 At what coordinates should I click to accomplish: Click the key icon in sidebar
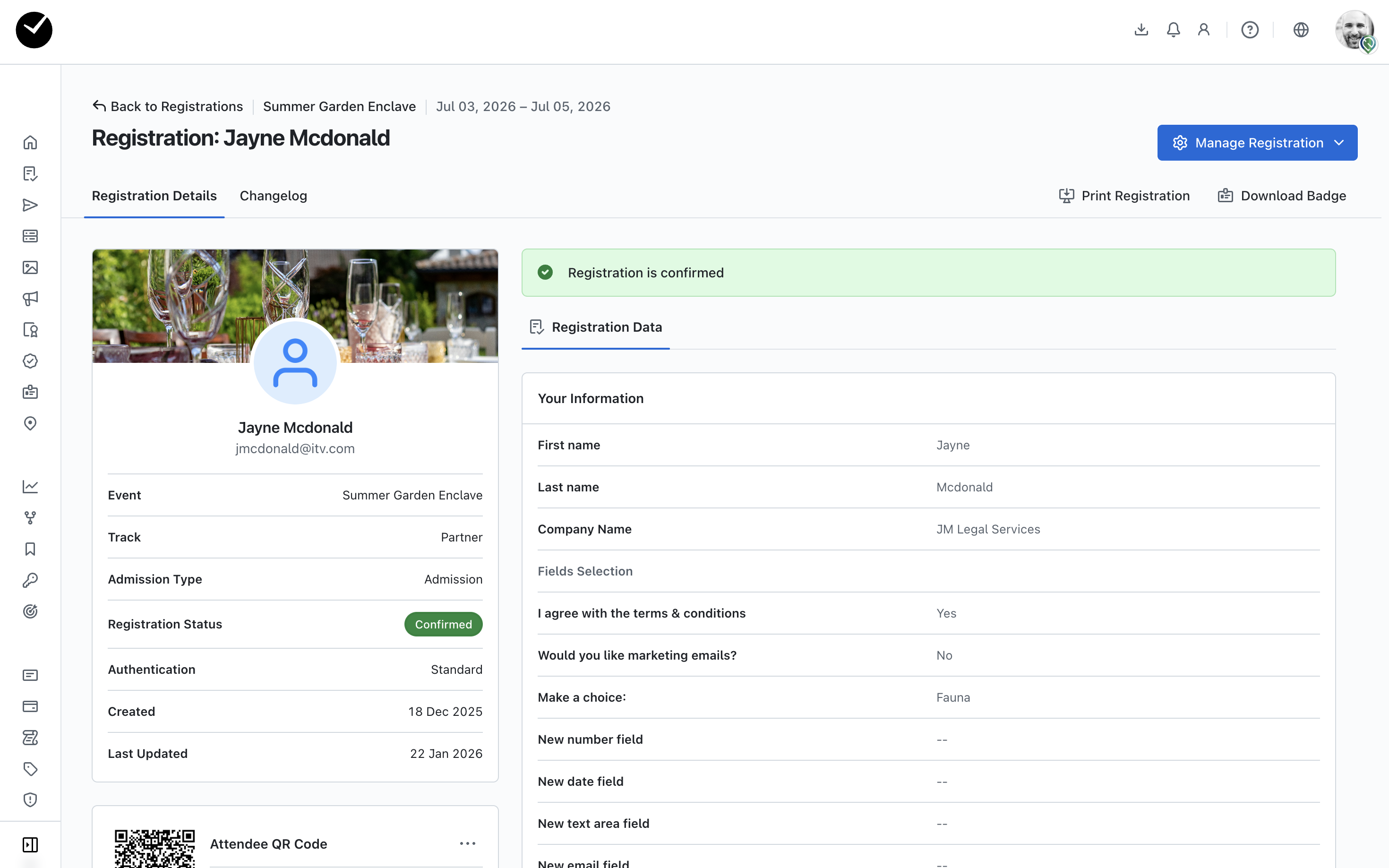coord(30,580)
